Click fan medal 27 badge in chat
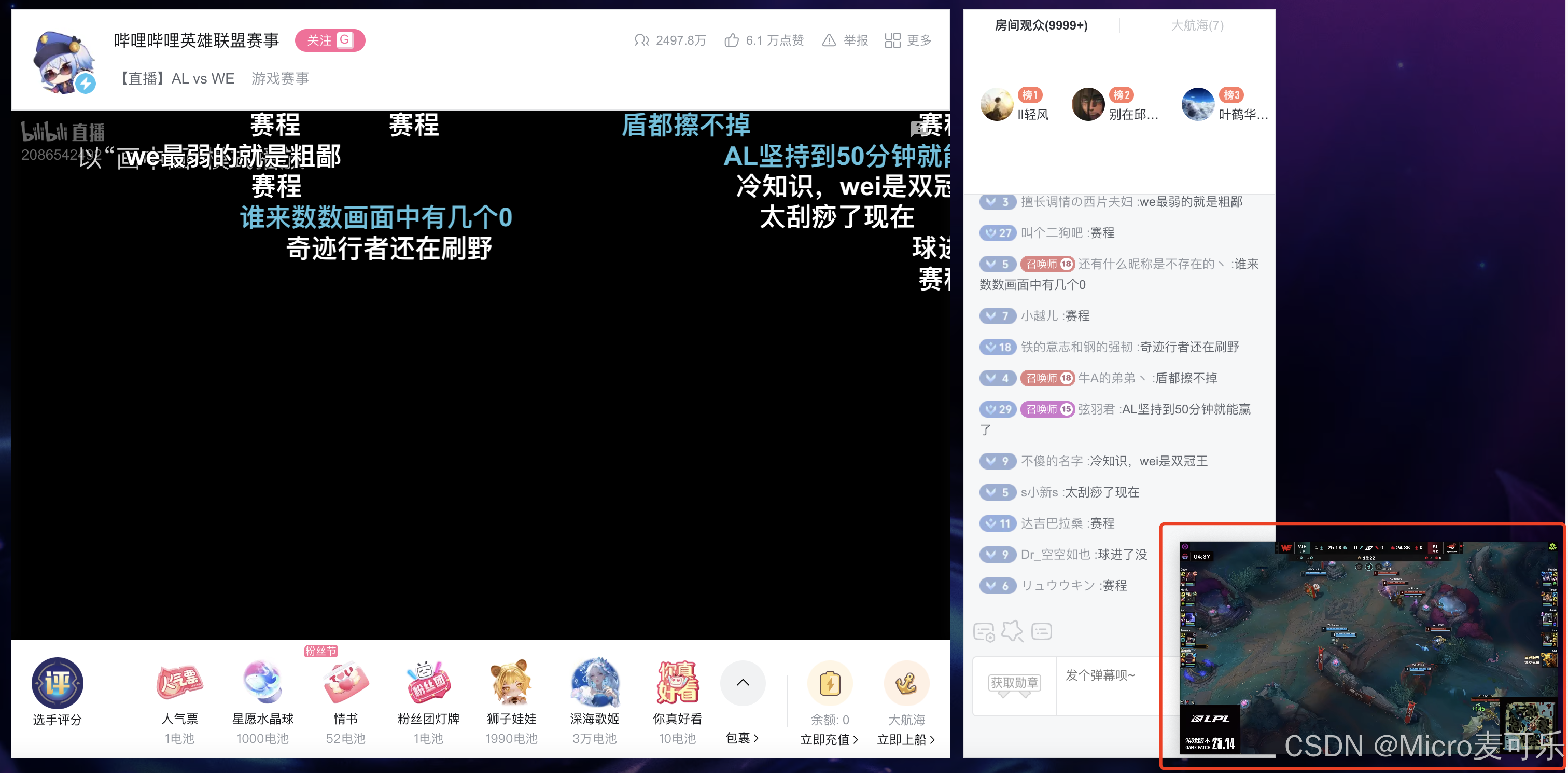 998,233
